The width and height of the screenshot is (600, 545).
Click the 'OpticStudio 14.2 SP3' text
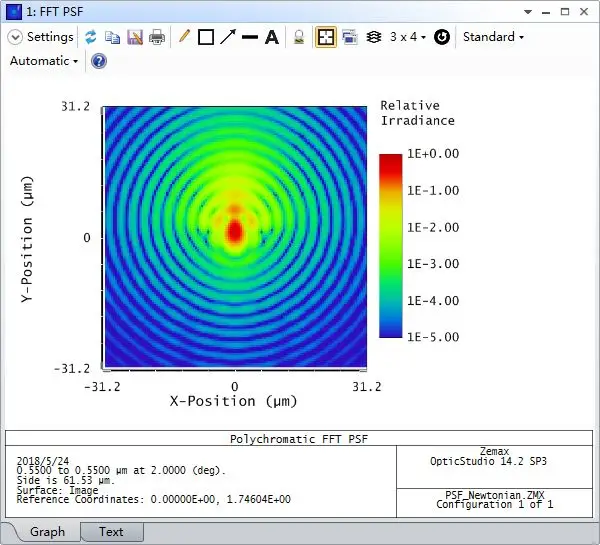[488, 461]
